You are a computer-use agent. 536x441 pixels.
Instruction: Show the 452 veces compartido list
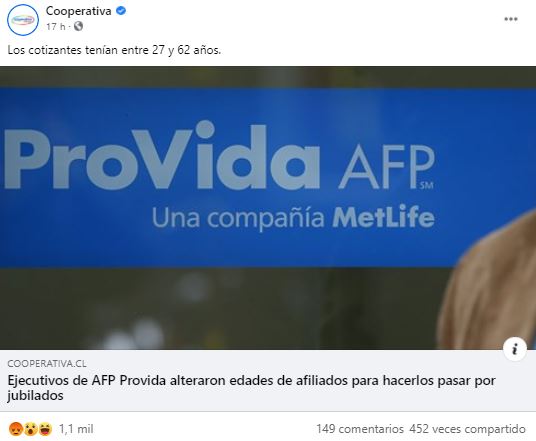point(467,429)
